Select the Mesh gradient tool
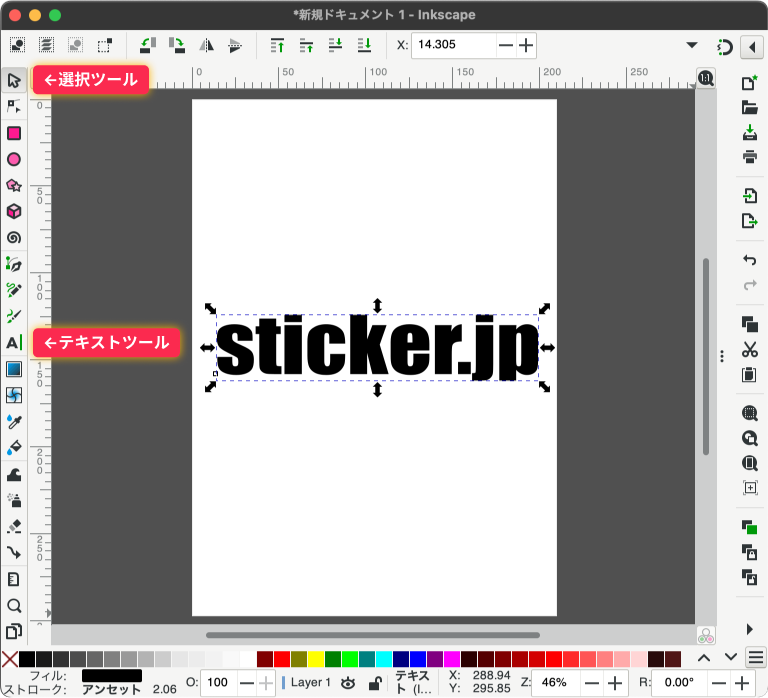Image resolution: width=768 pixels, height=698 pixels. 14,395
